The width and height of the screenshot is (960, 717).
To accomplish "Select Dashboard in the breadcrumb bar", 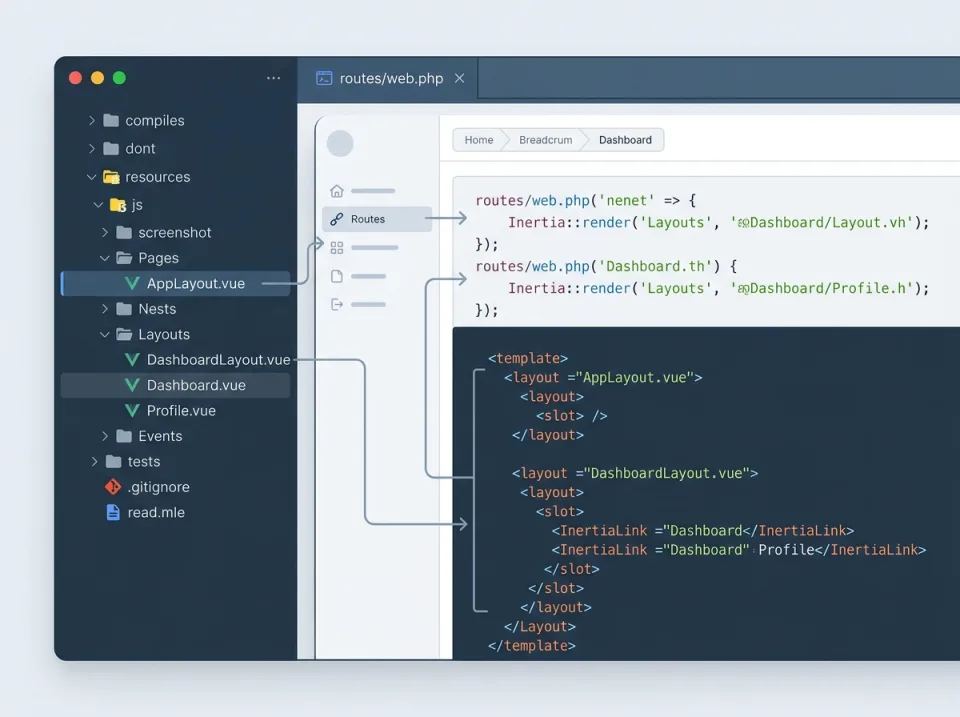I will point(625,140).
